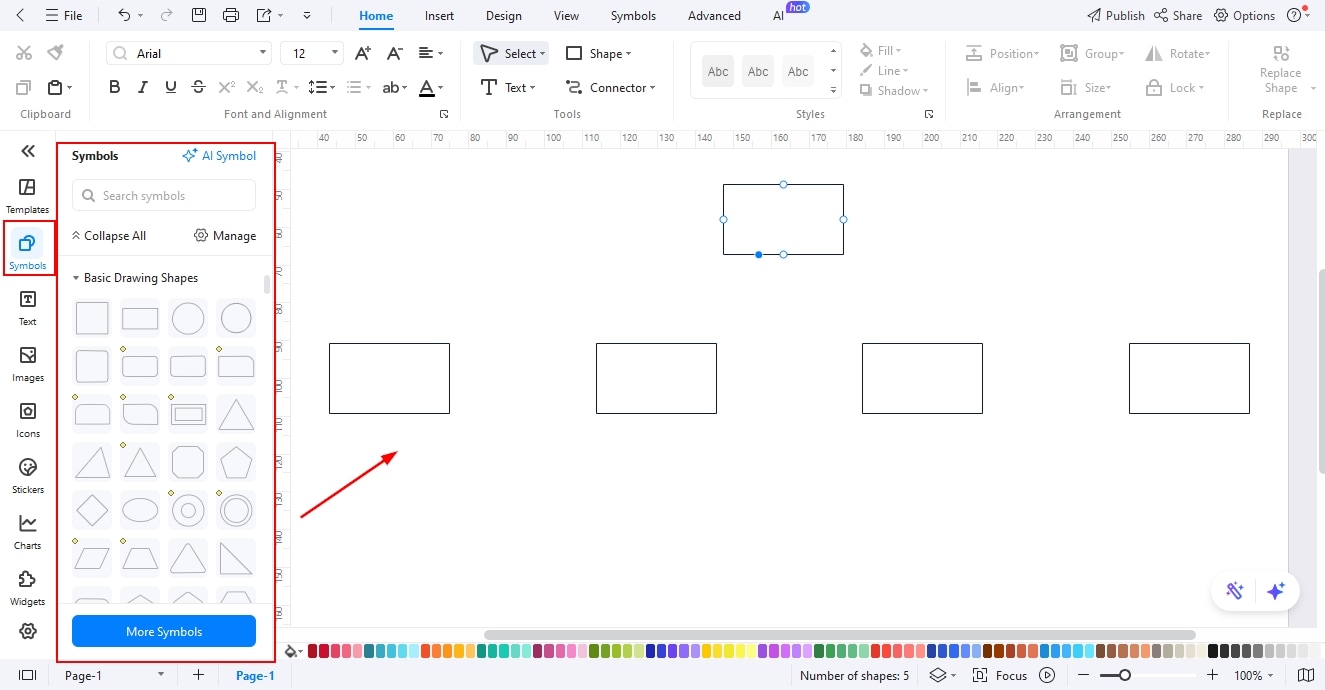Switch to the Templates sidebar panel
This screenshot has height=690, width=1325.
(27, 192)
